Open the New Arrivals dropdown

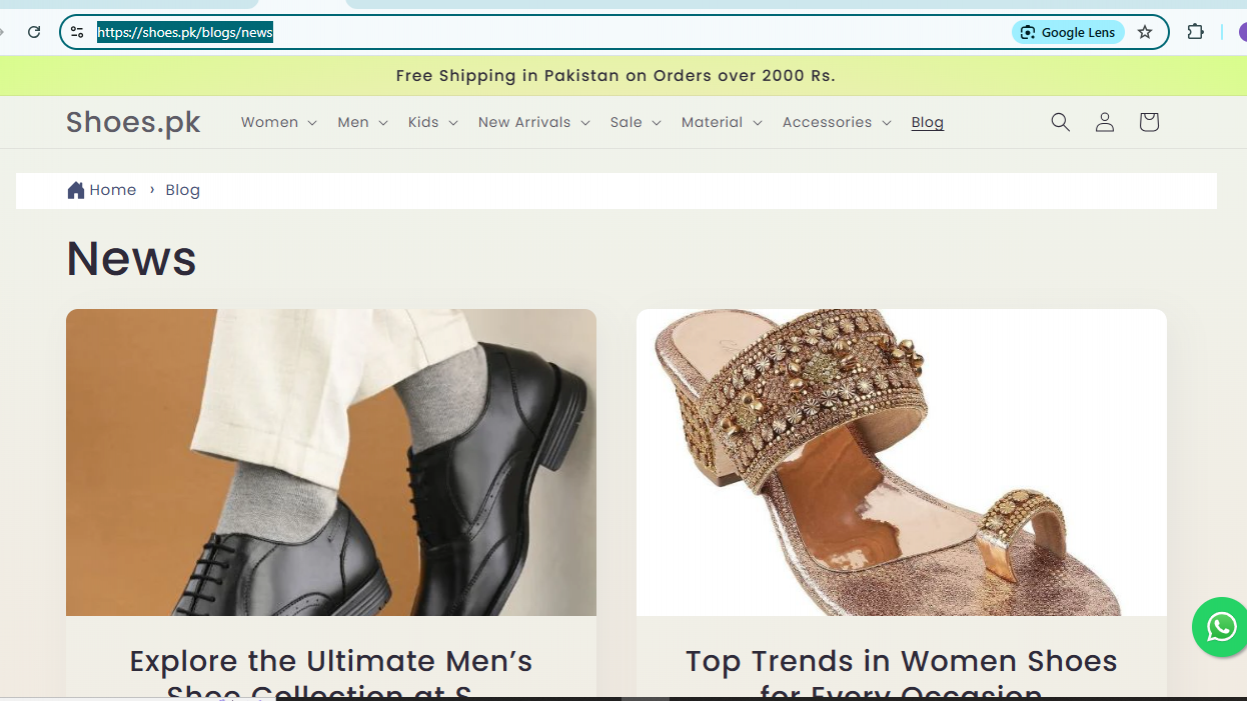click(533, 122)
